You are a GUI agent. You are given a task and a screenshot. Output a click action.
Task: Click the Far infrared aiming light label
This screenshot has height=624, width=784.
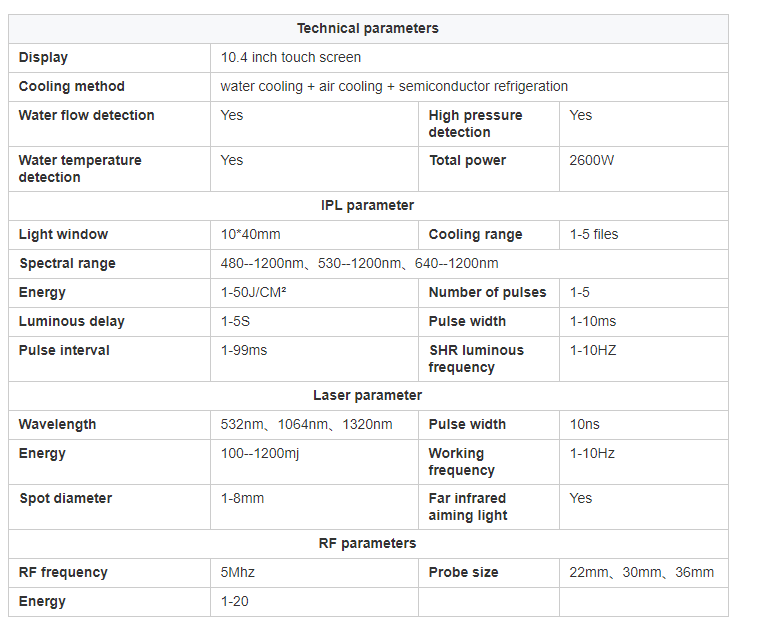pyautogui.click(x=468, y=506)
